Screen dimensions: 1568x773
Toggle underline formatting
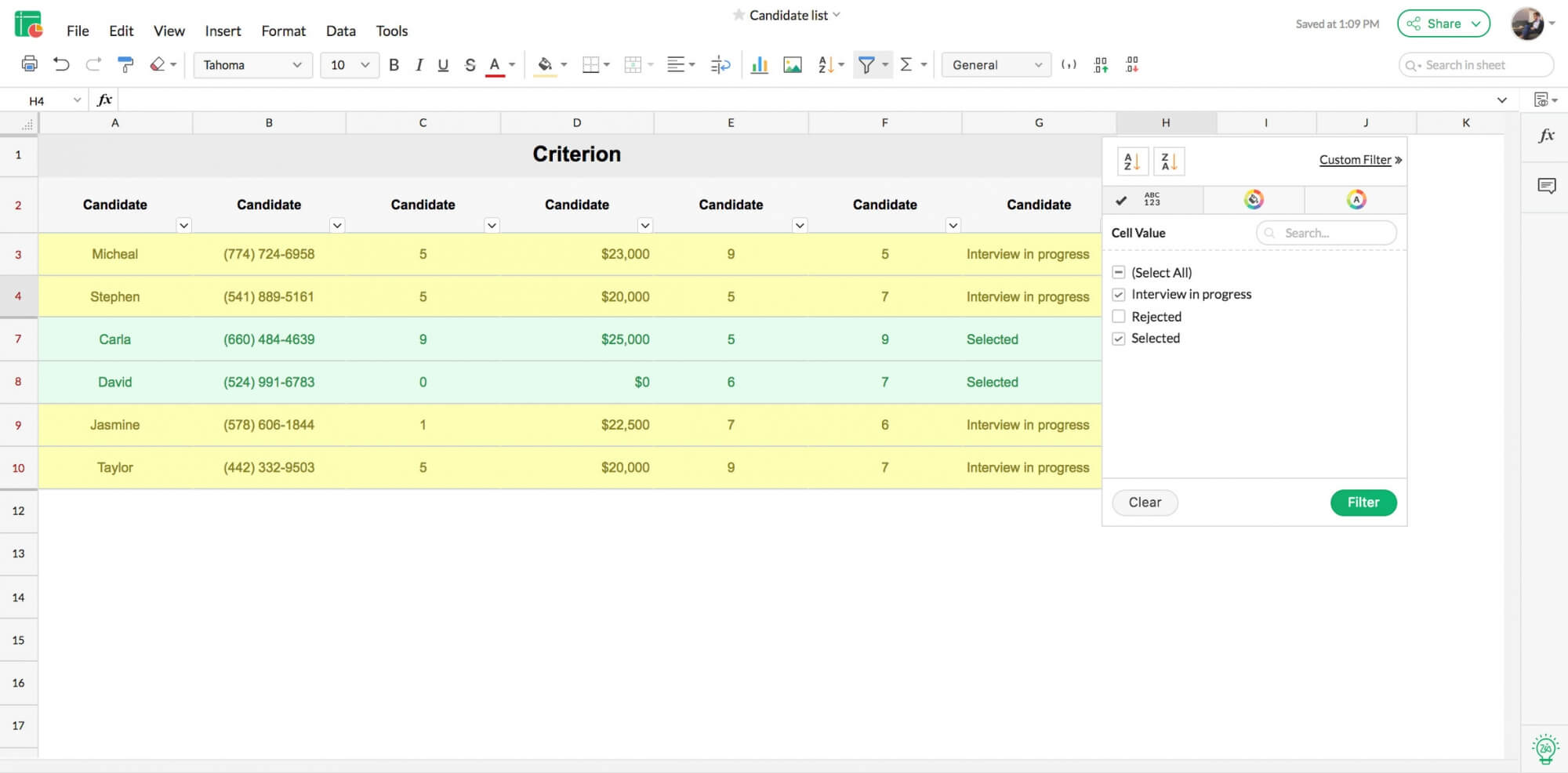tap(443, 65)
